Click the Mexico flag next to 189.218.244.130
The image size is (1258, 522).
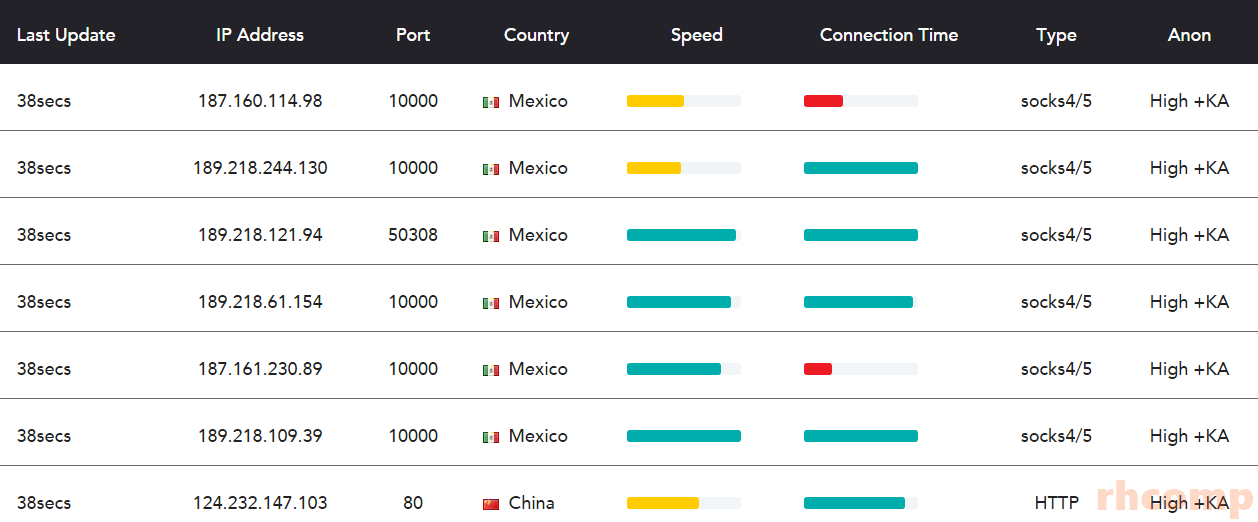490,169
